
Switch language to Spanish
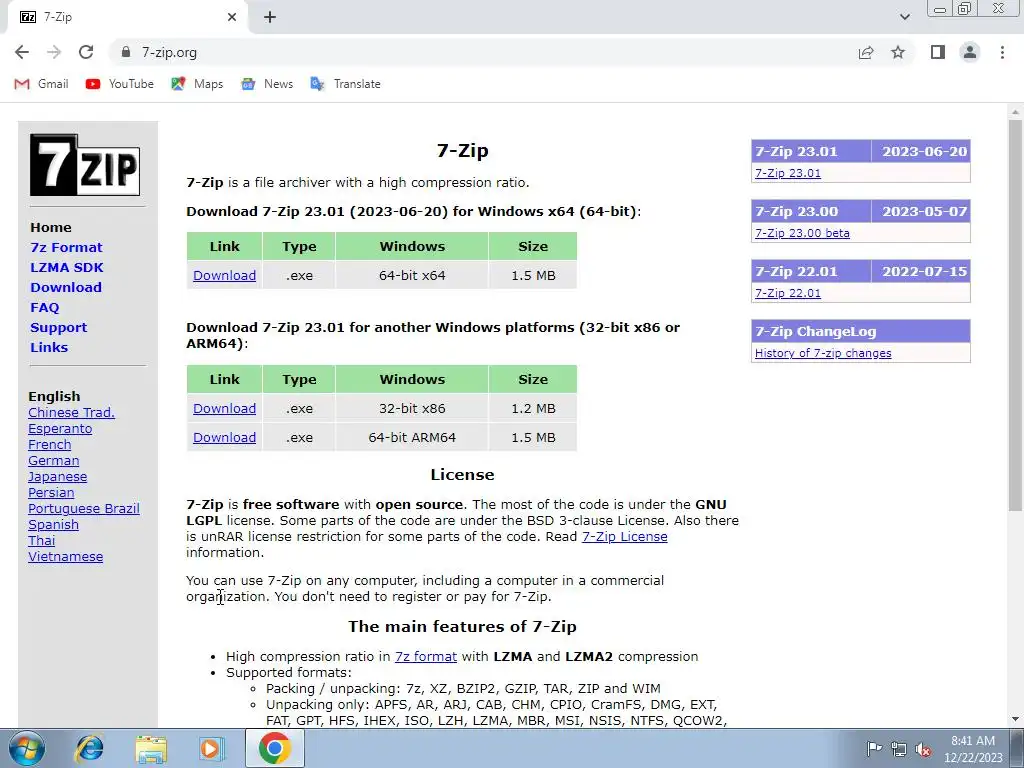coord(54,525)
